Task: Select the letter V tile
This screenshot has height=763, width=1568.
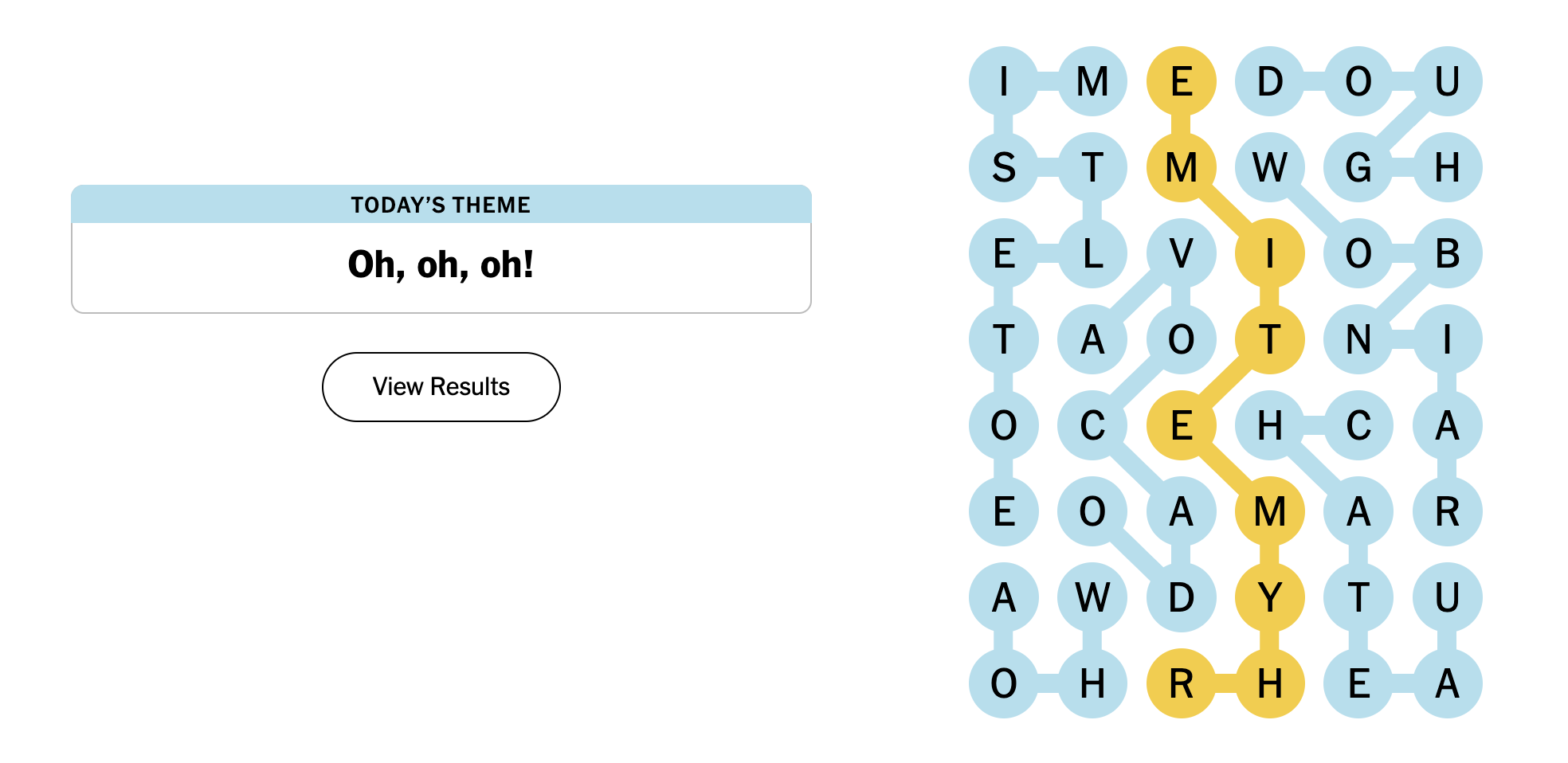Action: 1181,254
